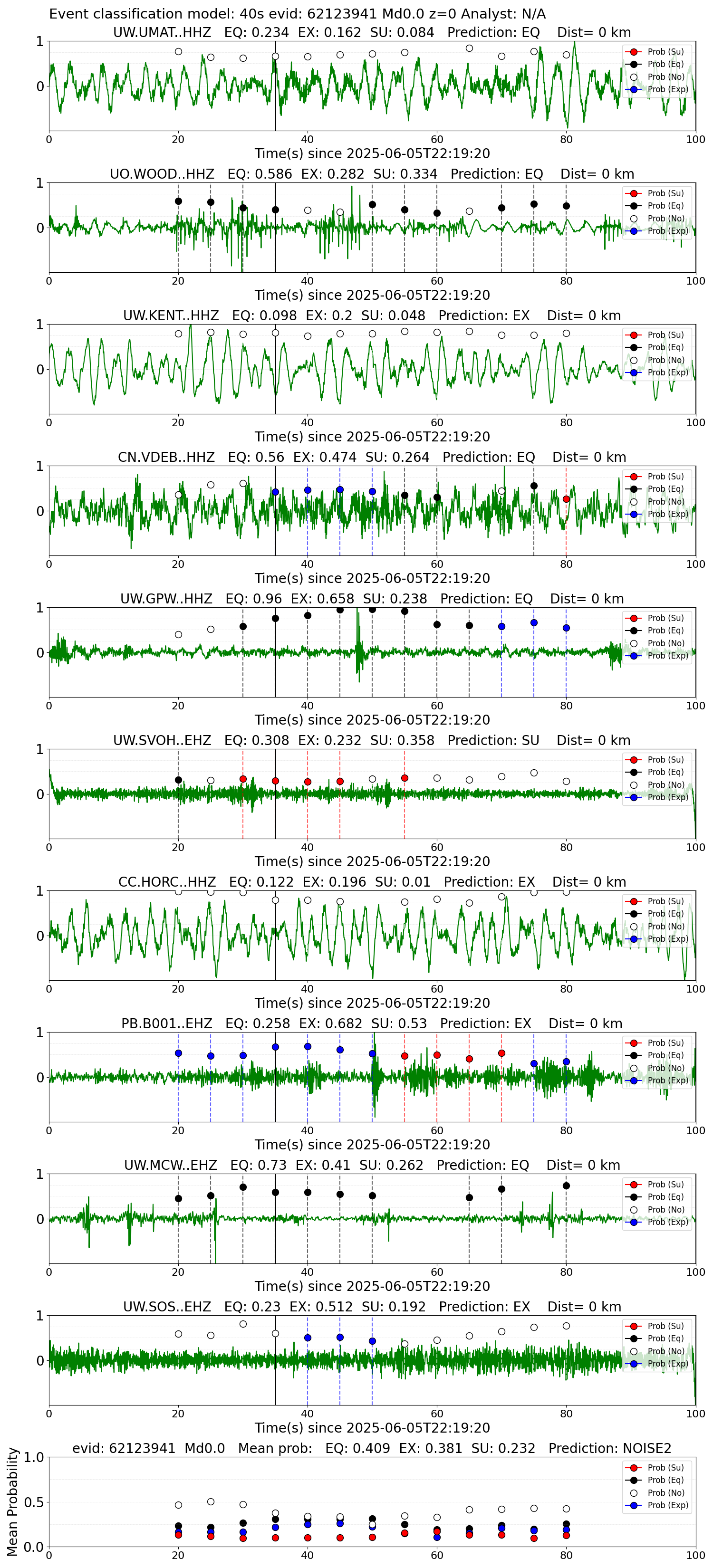Click the black Eq marker at 80 s in UW.MCW panel
713x1568 pixels.
point(566,1186)
